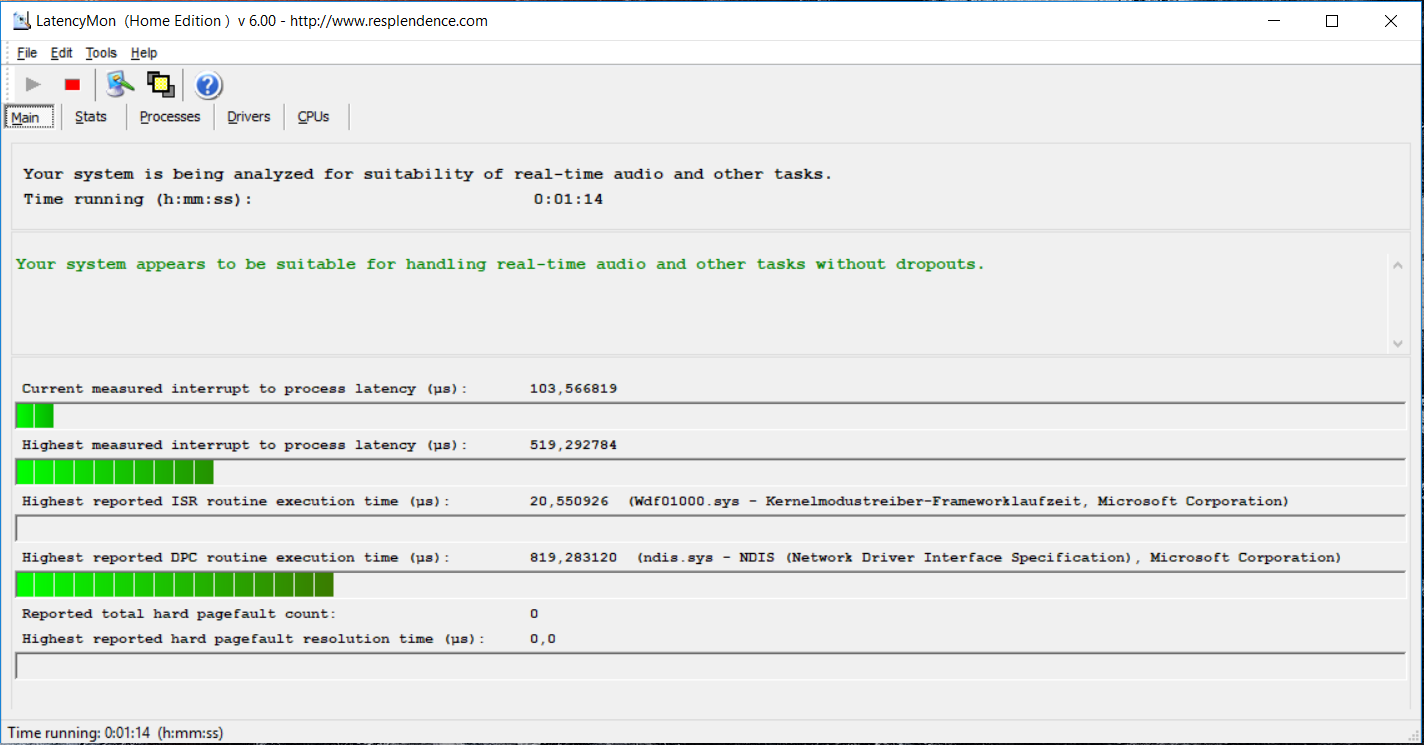Switch to the Processes tab
1424x745 pixels.
(x=170, y=117)
